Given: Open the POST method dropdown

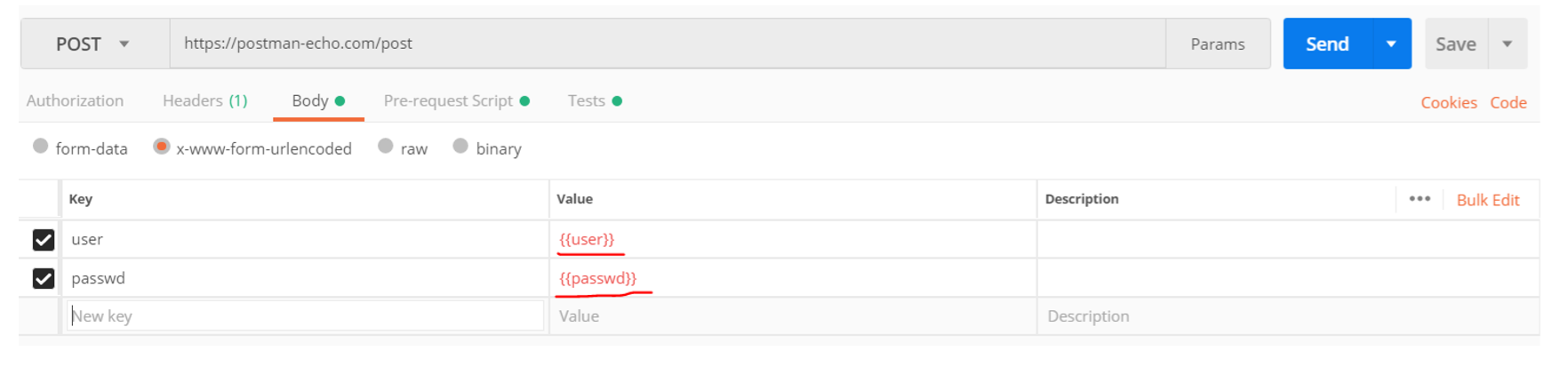Looking at the screenshot, I should pos(92,44).
